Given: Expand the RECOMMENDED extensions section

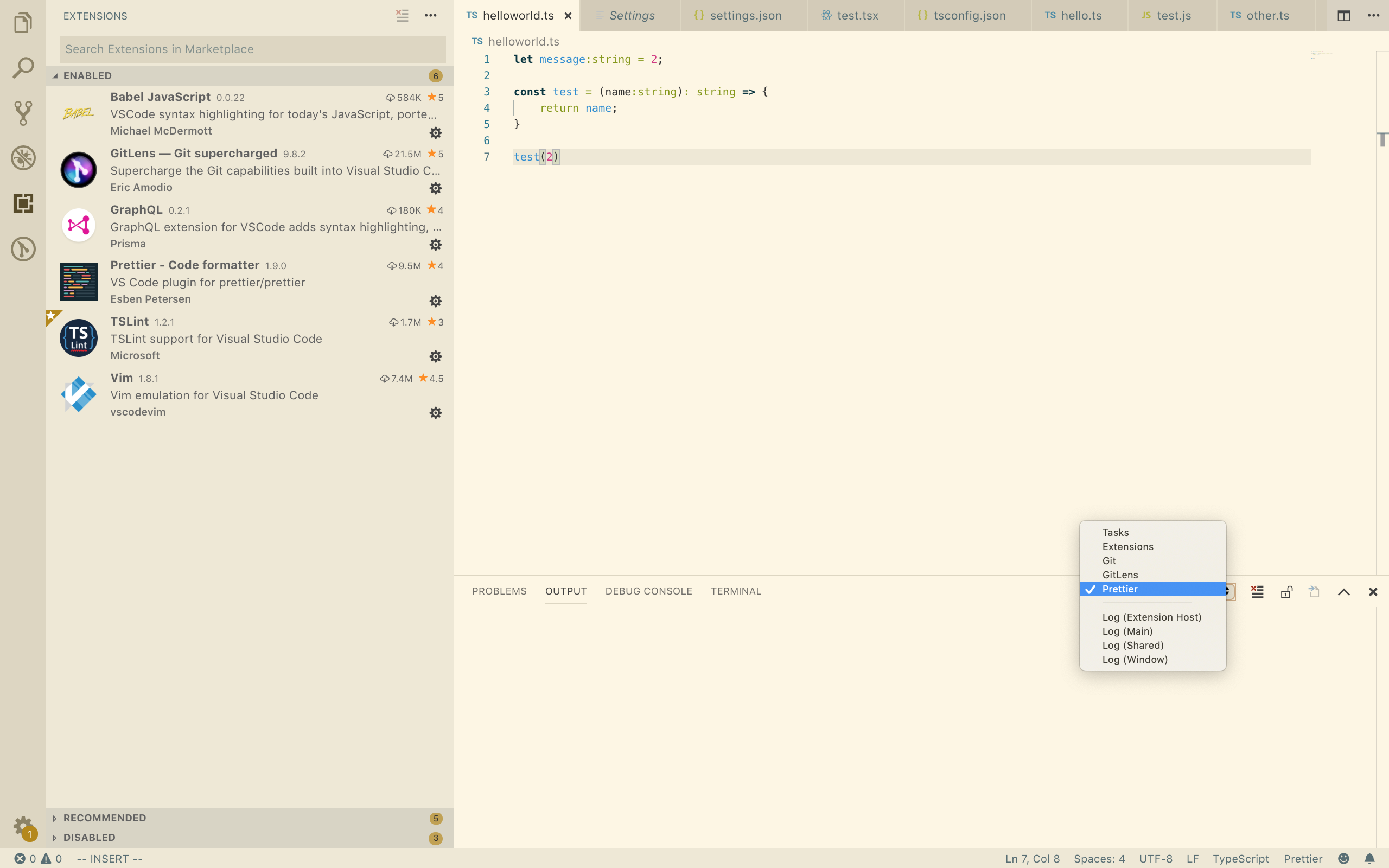Looking at the screenshot, I should coord(105,818).
